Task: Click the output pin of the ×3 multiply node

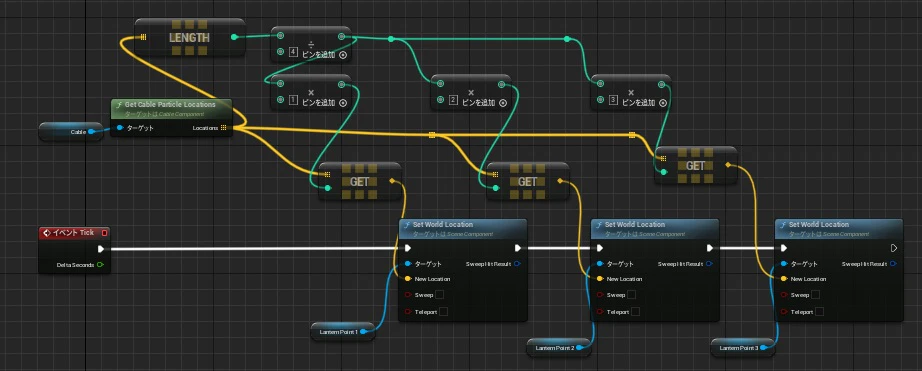Action: pos(662,84)
